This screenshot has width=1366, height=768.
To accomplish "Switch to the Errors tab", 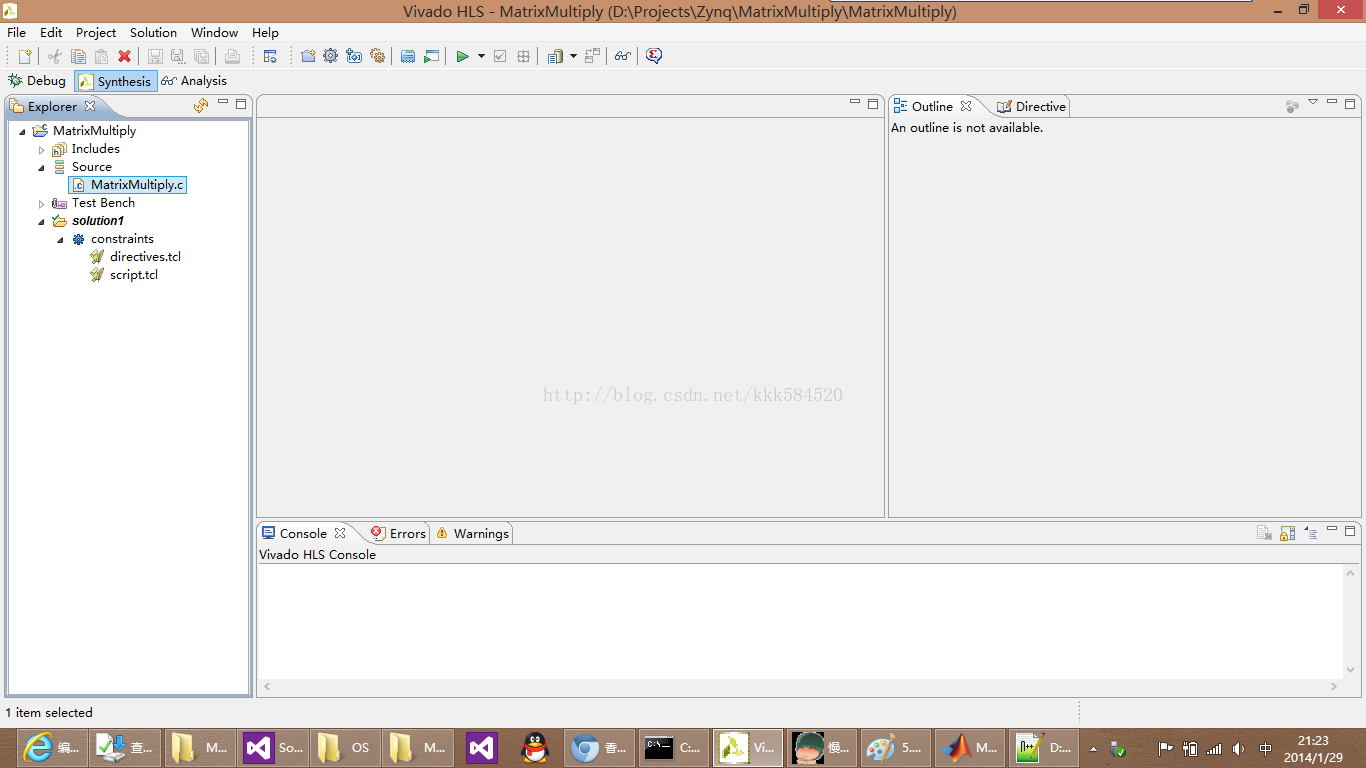I will point(398,533).
